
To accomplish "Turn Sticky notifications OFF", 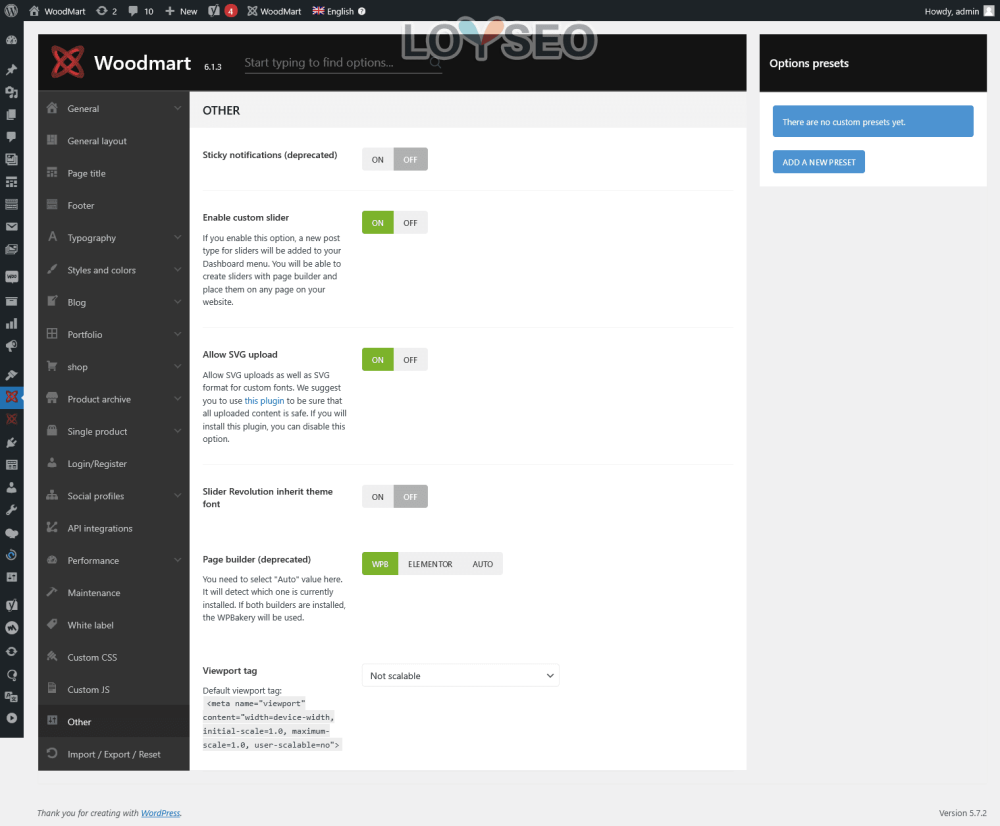I will click(410, 159).
